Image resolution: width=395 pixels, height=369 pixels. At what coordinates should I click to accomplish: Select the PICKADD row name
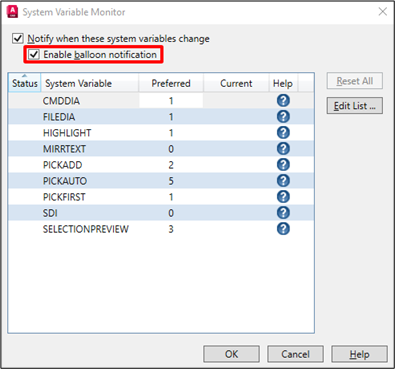point(62,165)
